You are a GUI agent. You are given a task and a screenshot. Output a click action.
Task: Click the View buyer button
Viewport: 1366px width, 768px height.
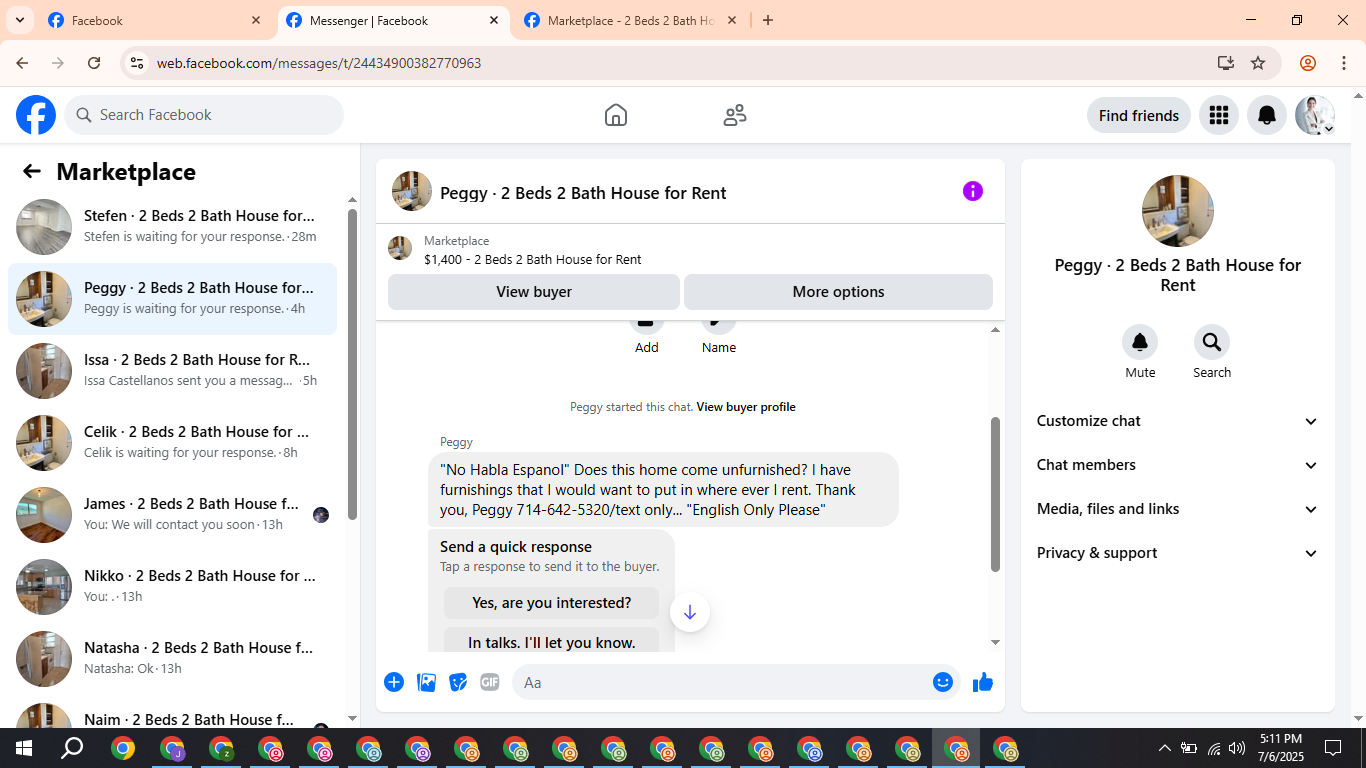pyautogui.click(x=534, y=292)
